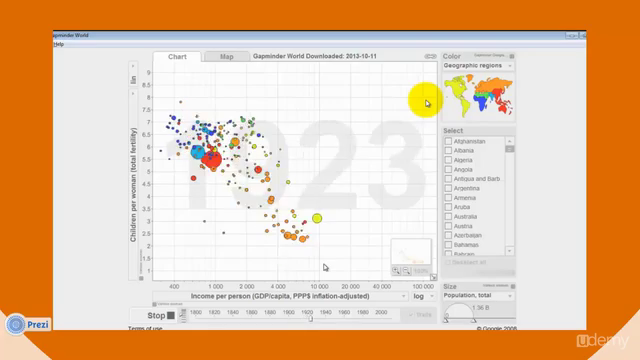Click the 1940 mark on timeline

[x=325, y=312]
